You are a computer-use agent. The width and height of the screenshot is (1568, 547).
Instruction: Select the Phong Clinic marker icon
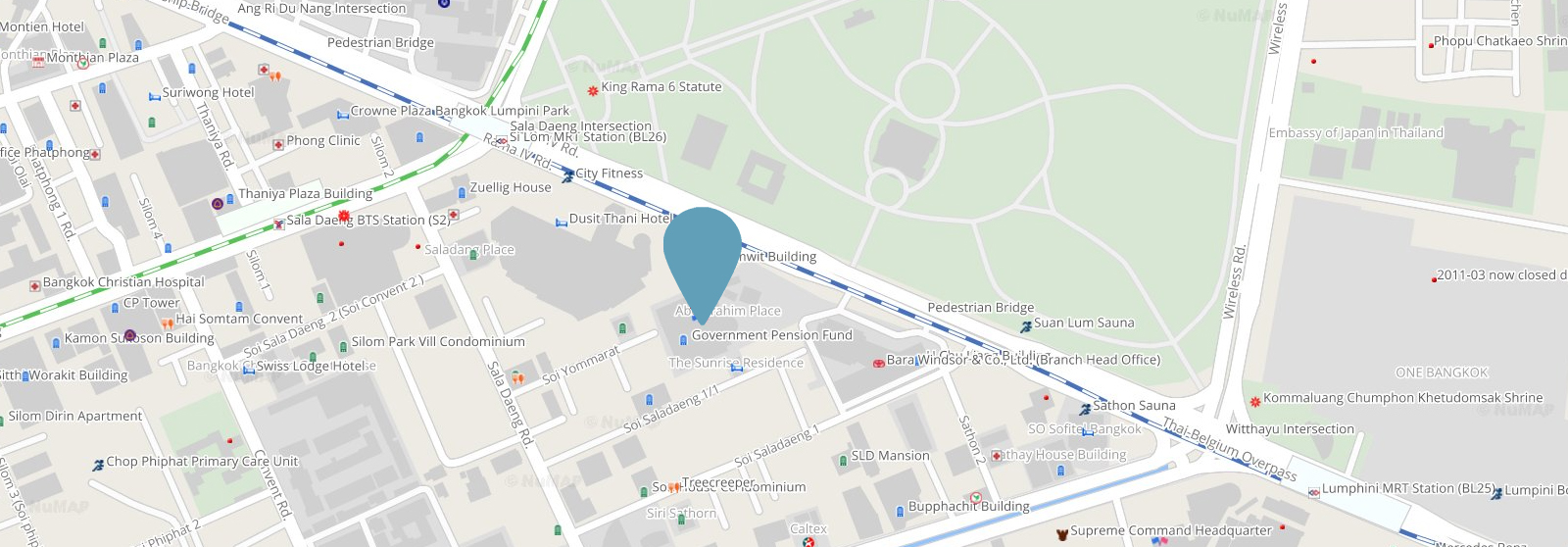point(278,144)
